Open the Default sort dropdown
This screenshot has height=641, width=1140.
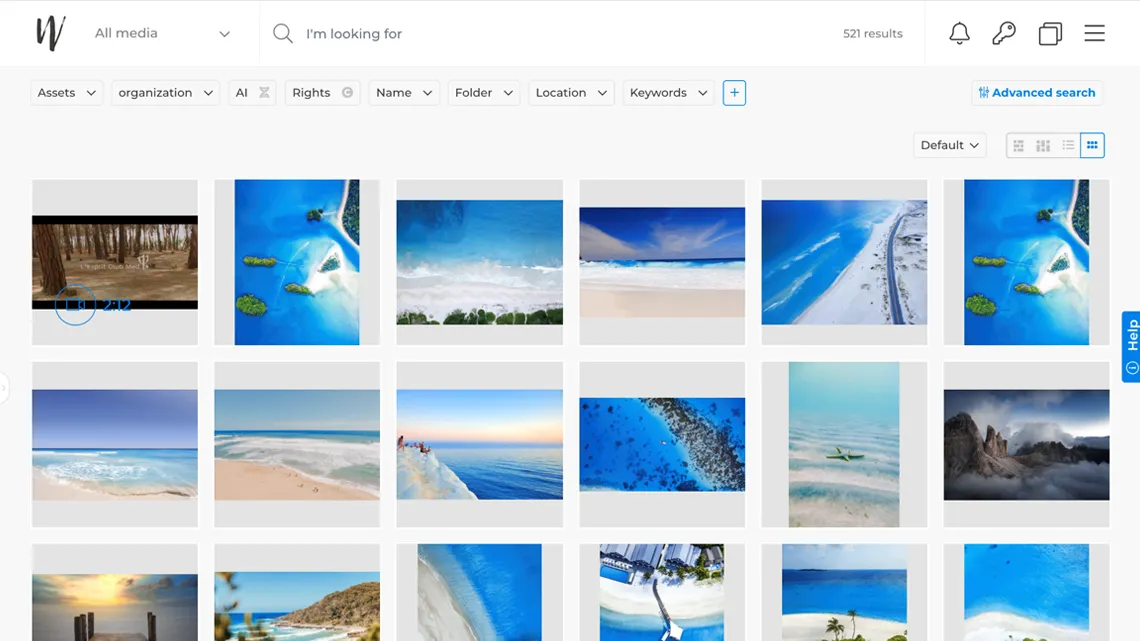[950, 145]
